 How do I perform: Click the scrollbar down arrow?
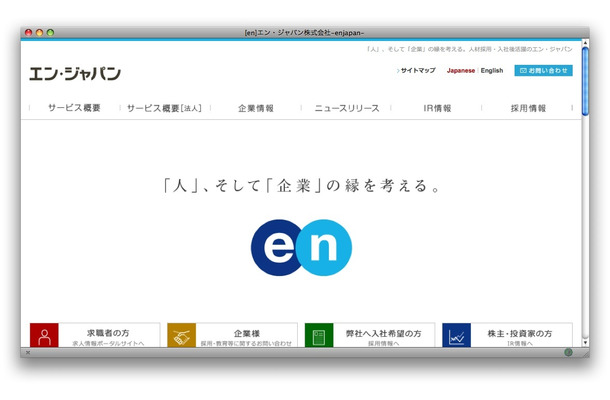[x=585, y=343]
